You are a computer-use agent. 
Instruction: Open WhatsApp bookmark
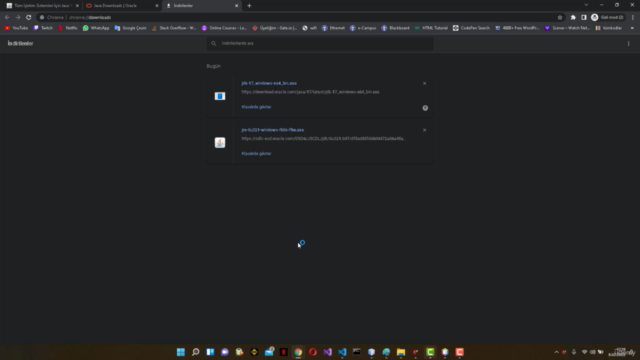pyautogui.click(x=96, y=28)
